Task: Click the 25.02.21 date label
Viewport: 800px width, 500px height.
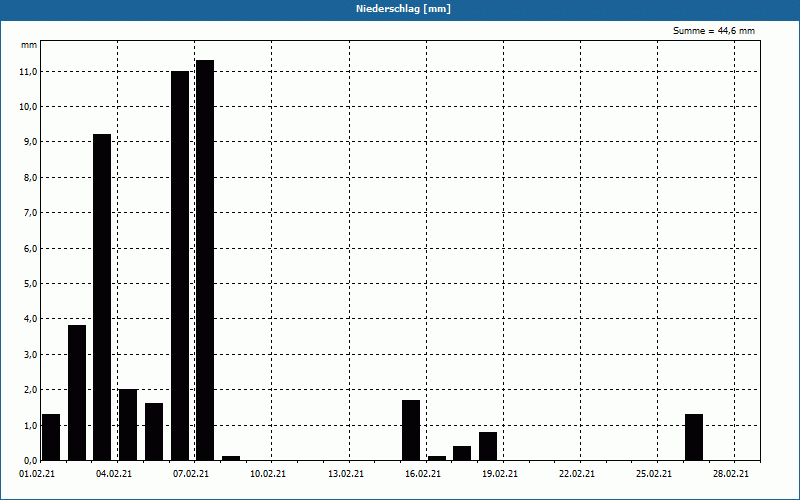Action: point(654,474)
